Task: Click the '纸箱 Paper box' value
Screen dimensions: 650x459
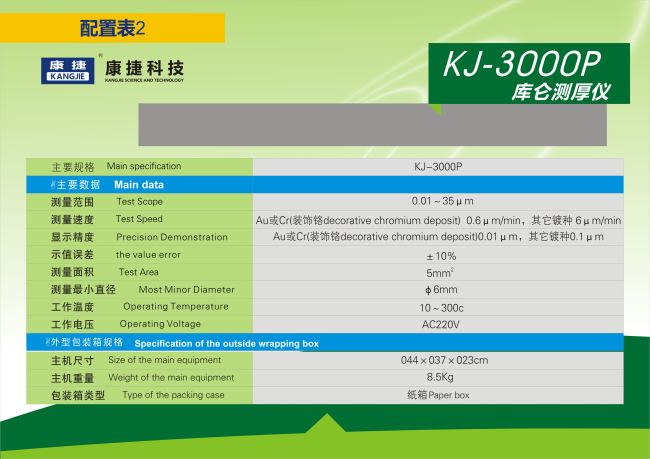Action: coord(438,395)
